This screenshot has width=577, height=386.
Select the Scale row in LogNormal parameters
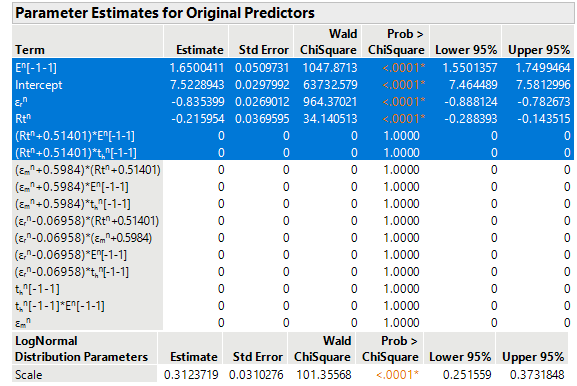click(x=290, y=375)
